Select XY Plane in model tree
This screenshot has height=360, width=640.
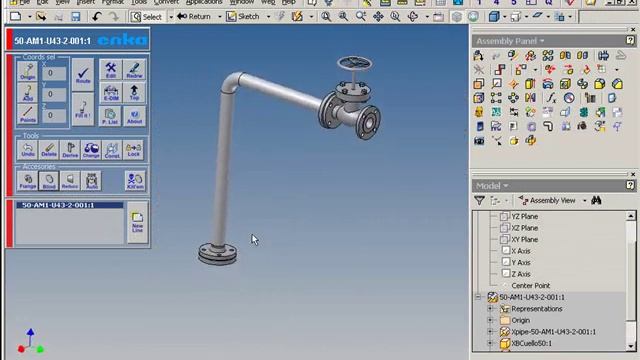pos(524,240)
